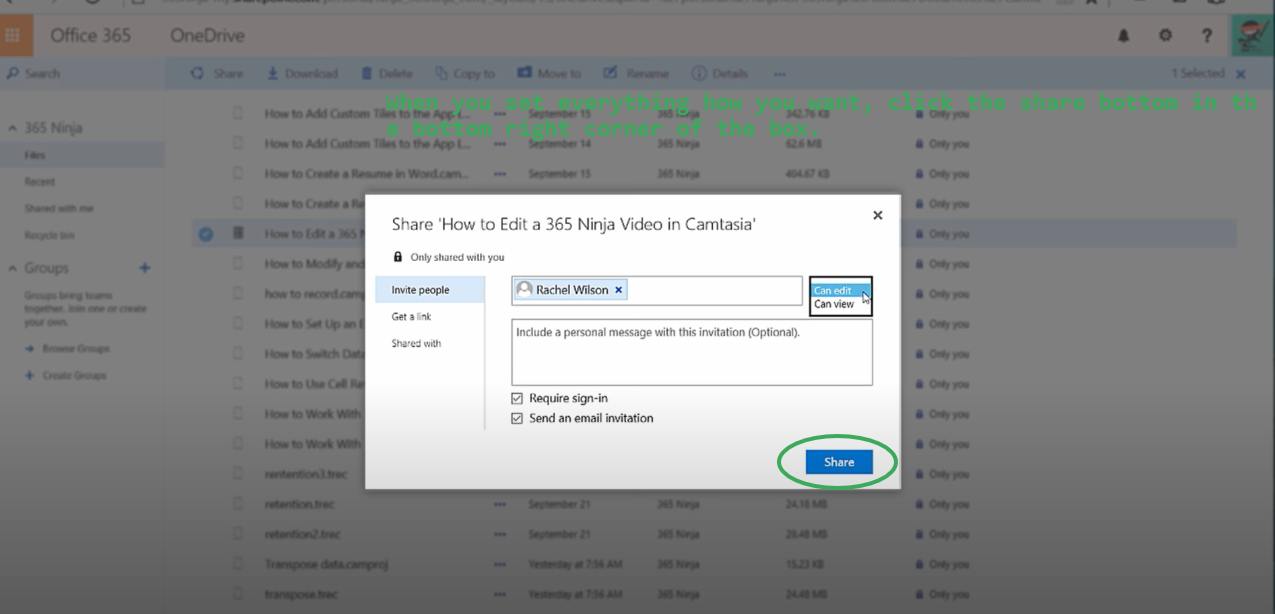Remove Rachel Wilson from the recipients
This screenshot has height=614, width=1275.
click(x=618, y=290)
